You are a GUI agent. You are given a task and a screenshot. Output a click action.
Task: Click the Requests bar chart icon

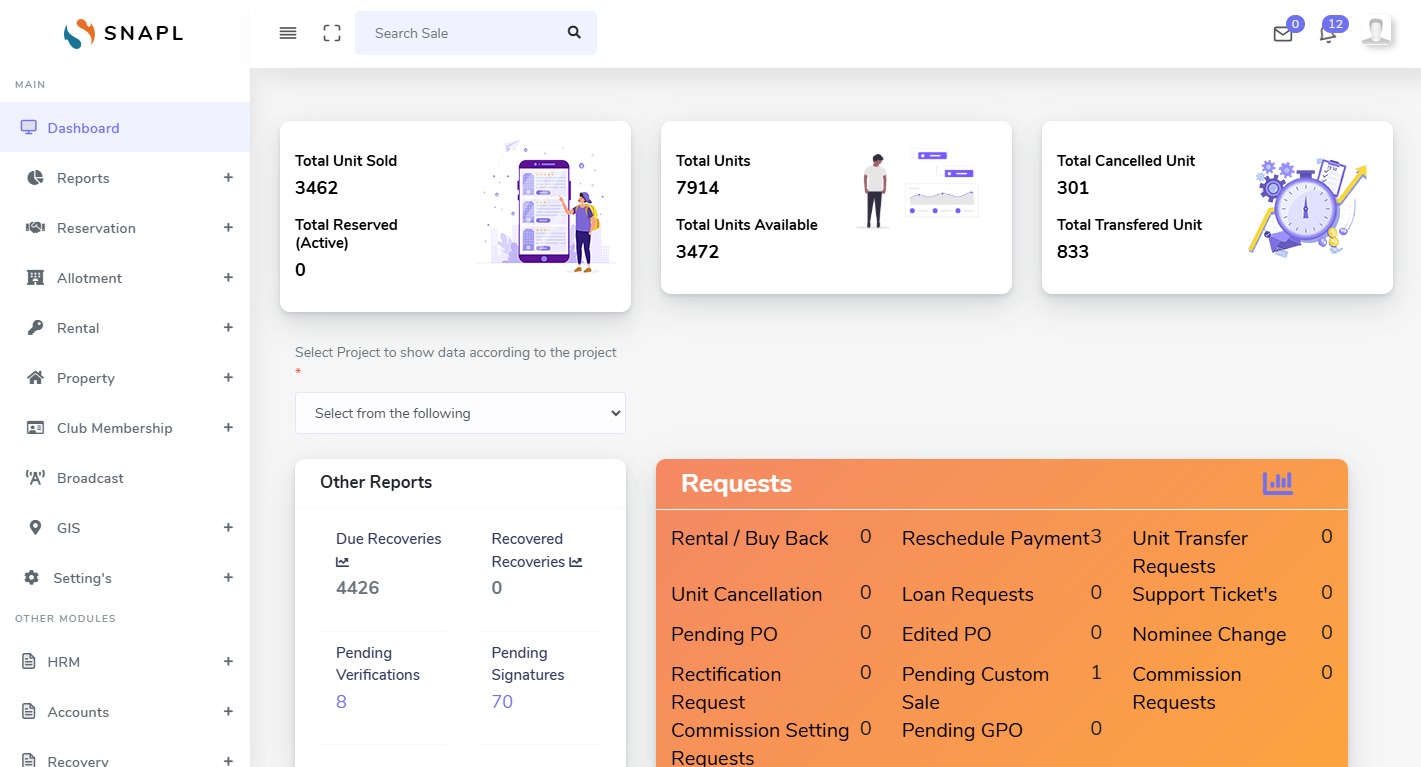tap(1277, 484)
